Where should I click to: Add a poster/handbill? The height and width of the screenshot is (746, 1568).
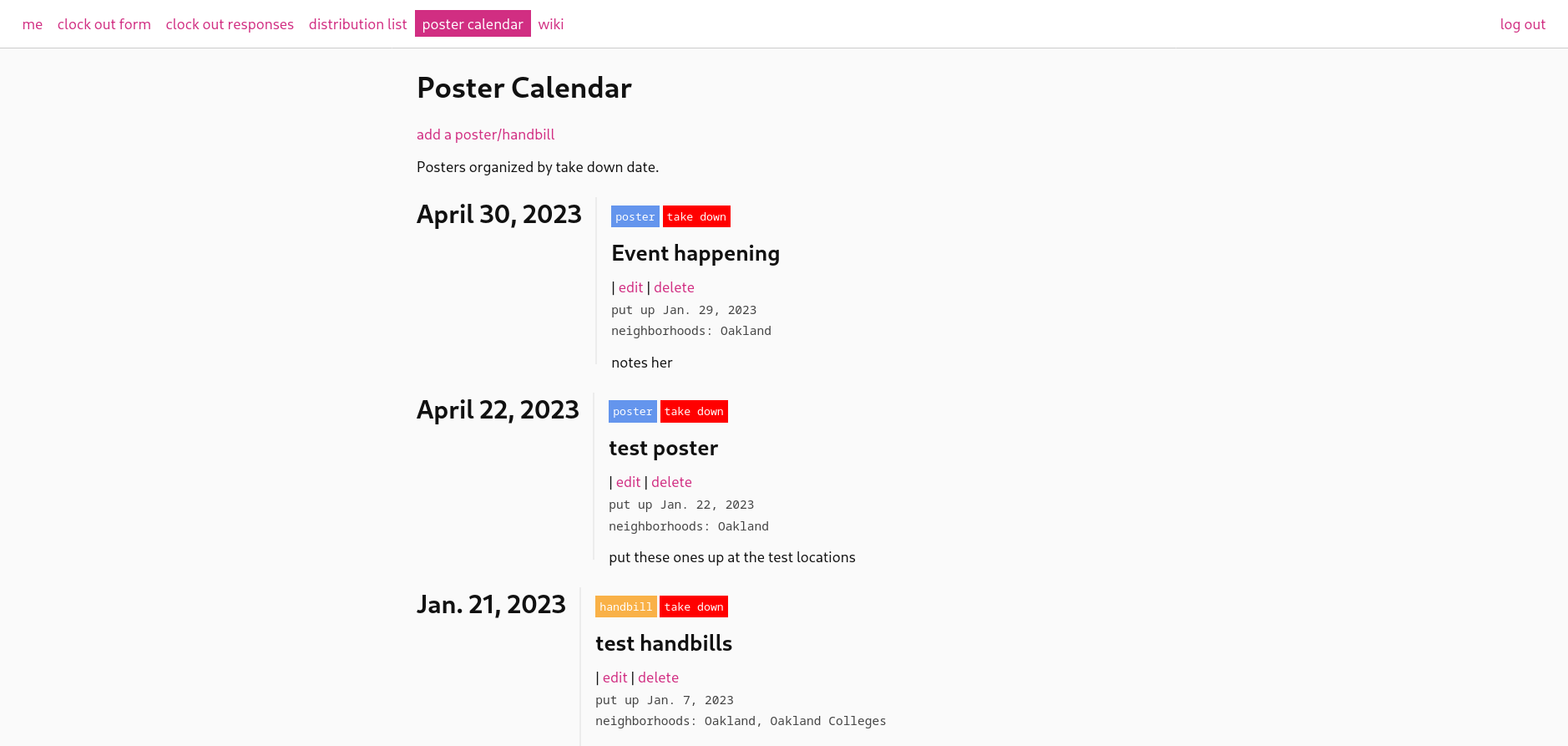pos(485,134)
